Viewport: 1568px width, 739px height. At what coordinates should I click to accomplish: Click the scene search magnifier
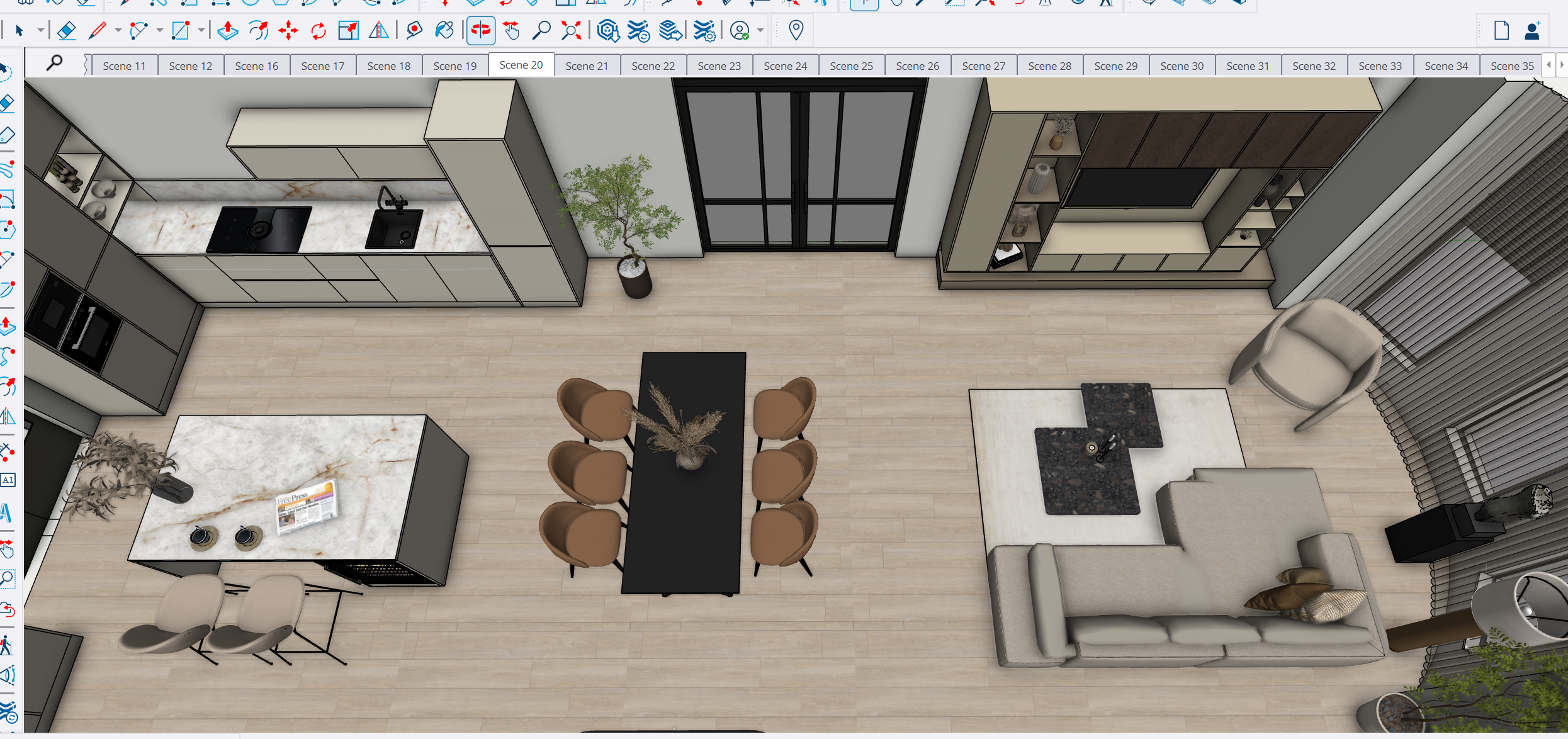point(55,62)
